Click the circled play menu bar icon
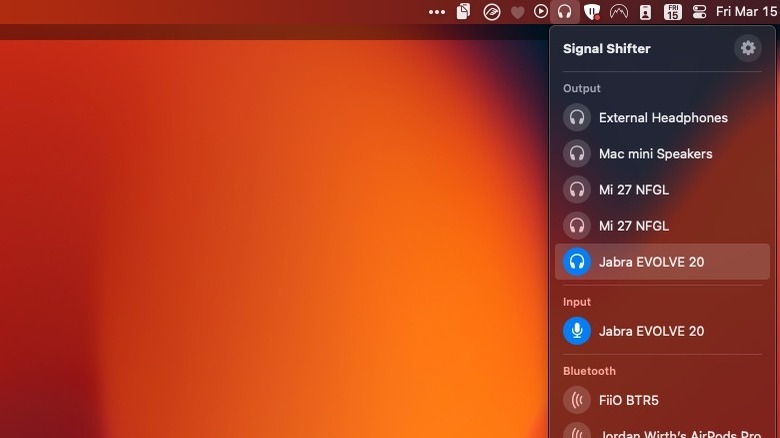 (x=541, y=11)
